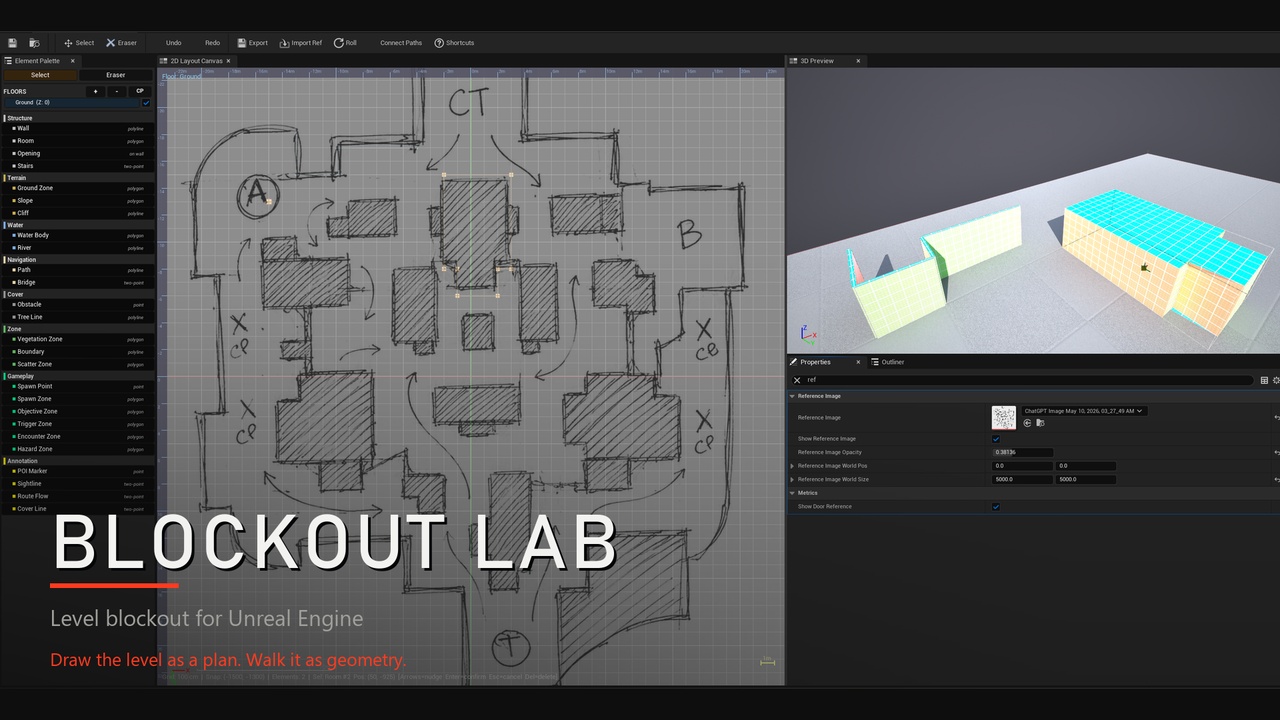
Task: Activate the Eraser tool in the top toolbar
Action: pyautogui.click(x=121, y=43)
